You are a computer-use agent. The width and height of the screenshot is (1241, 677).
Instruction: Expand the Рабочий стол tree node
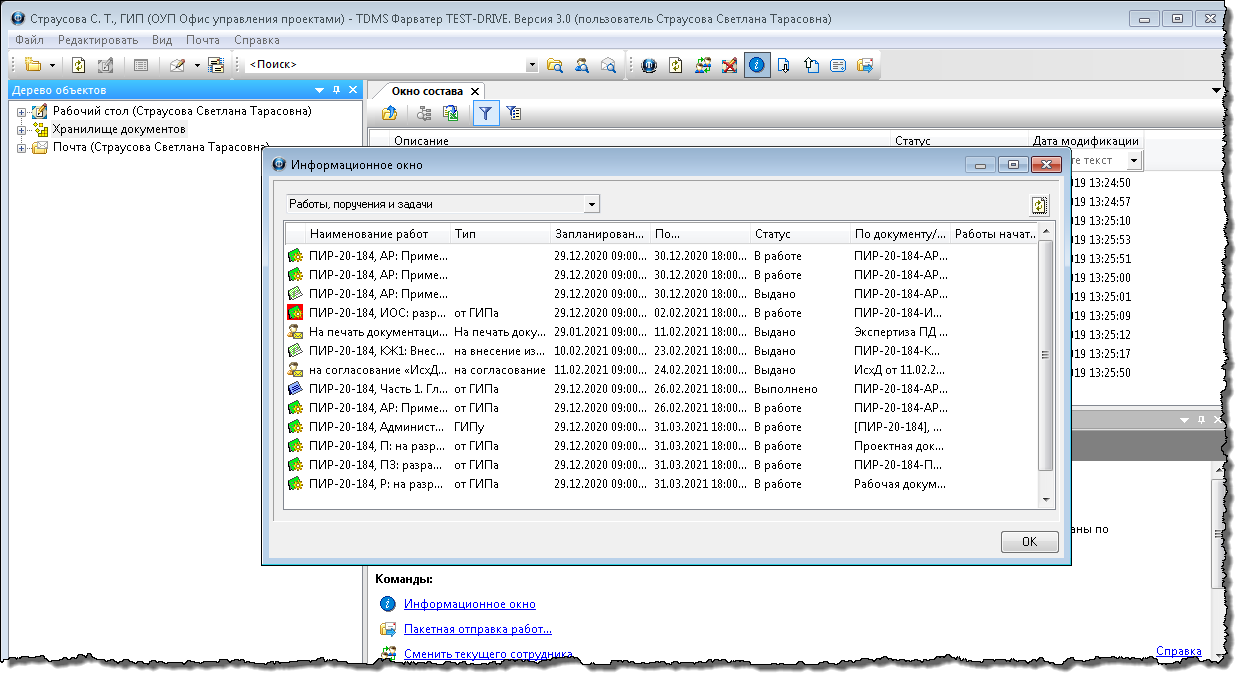(21, 112)
